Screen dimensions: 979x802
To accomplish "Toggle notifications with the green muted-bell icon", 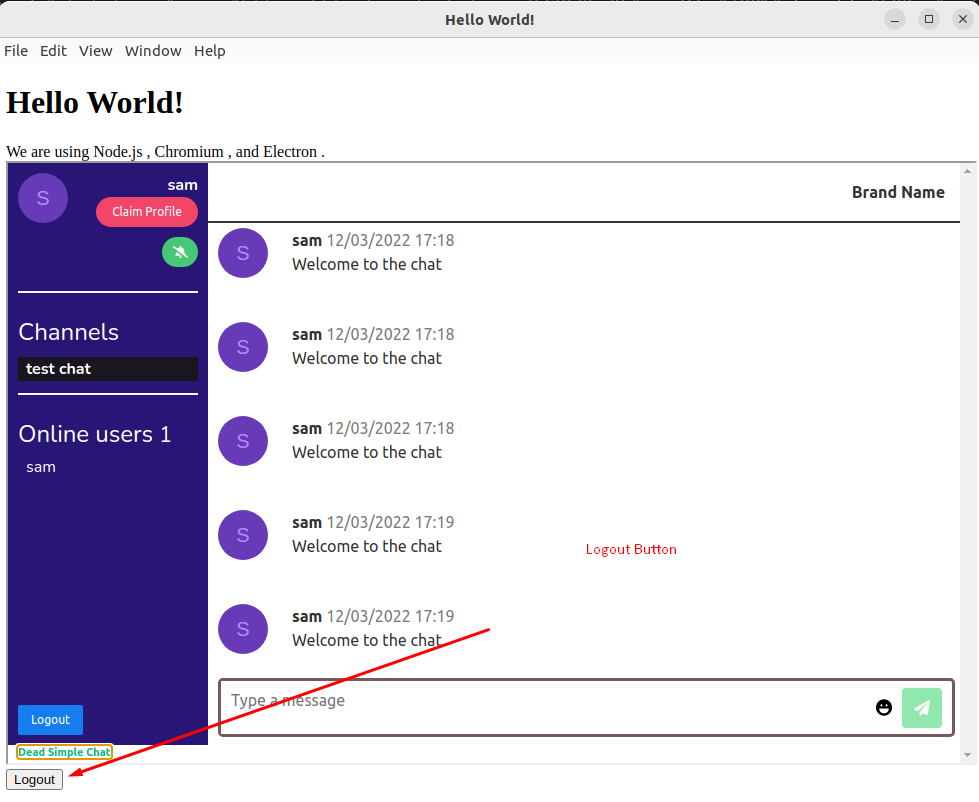I will 180,252.
